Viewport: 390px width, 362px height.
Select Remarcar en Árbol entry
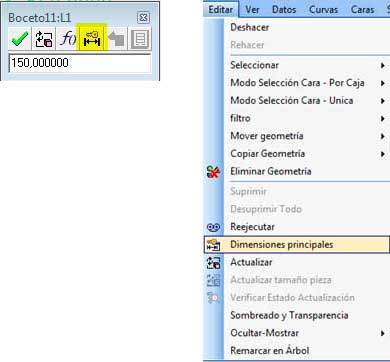(x=297, y=350)
